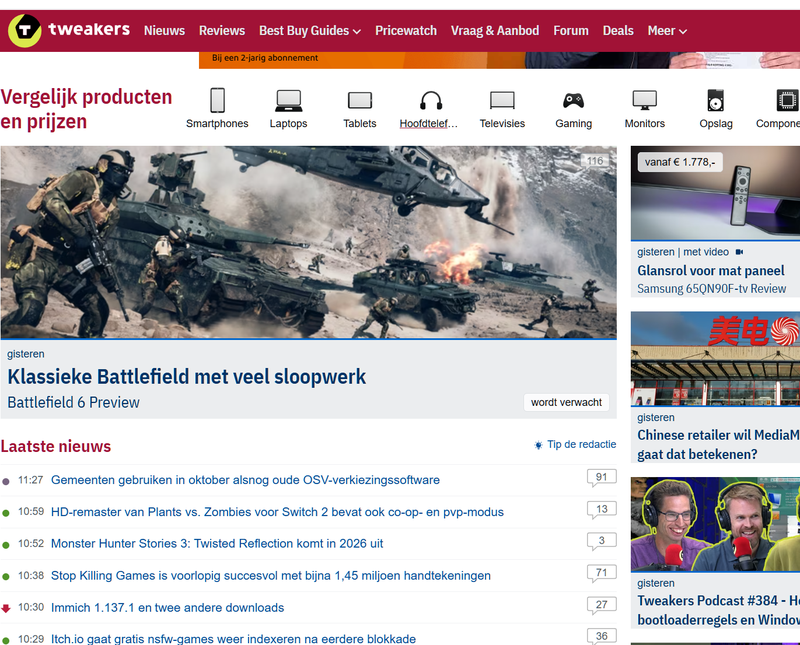The height and width of the screenshot is (645, 800).
Task: Click the 116 comment count on the Battlefield image
Action: [595, 161]
